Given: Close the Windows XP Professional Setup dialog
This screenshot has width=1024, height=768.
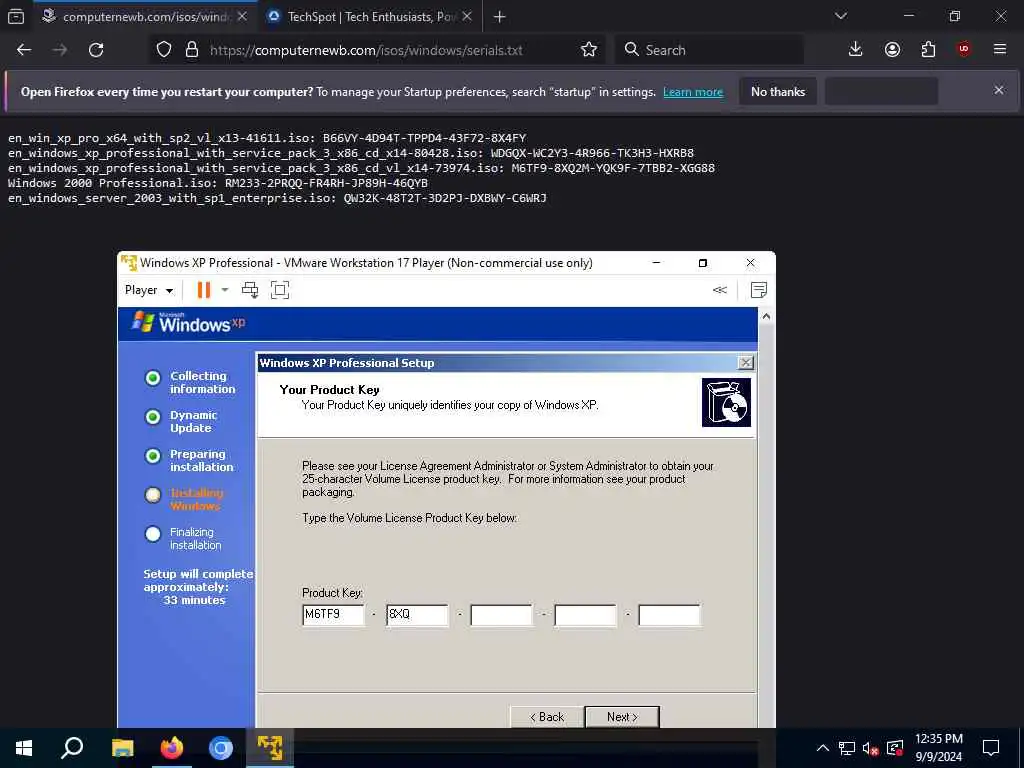Looking at the screenshot, I should pos(745,363).
